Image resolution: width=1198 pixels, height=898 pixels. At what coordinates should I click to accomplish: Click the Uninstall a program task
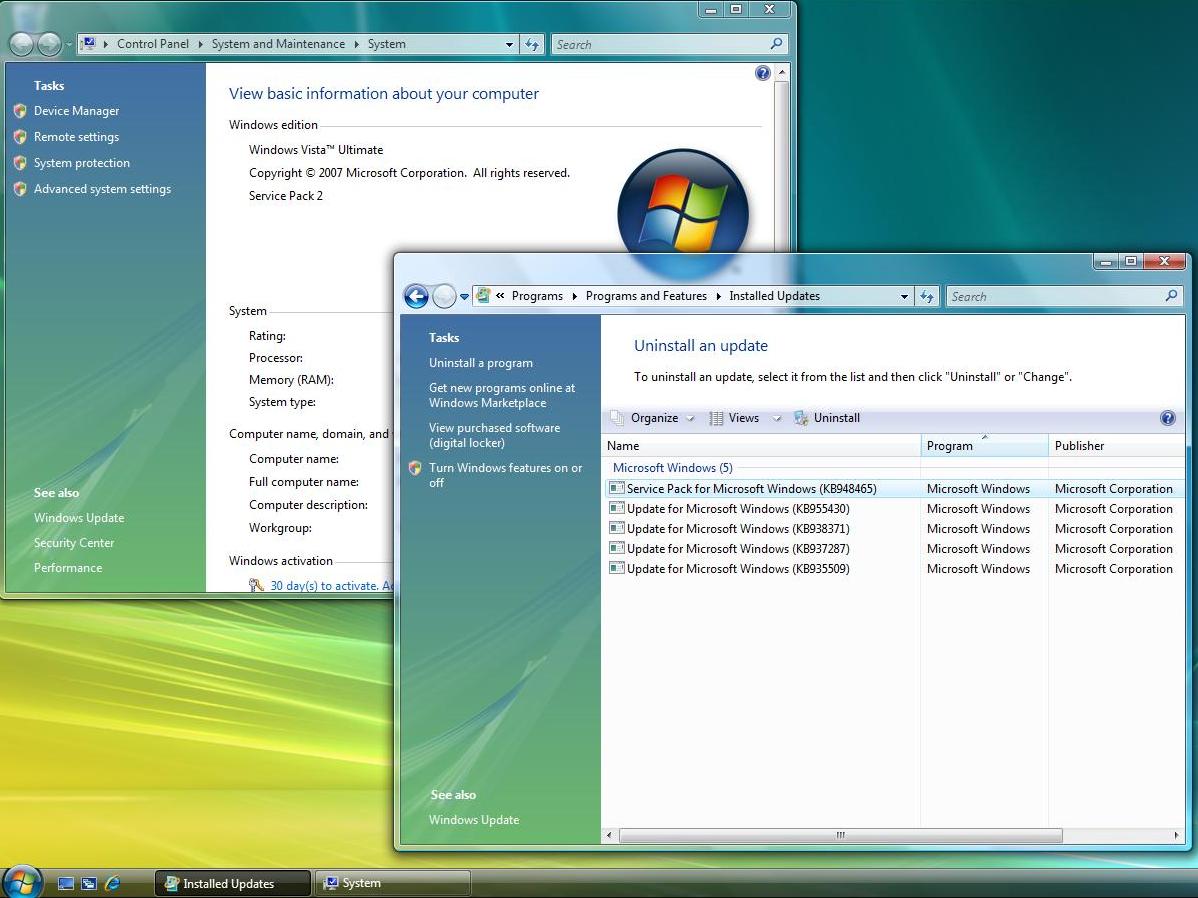481,363
